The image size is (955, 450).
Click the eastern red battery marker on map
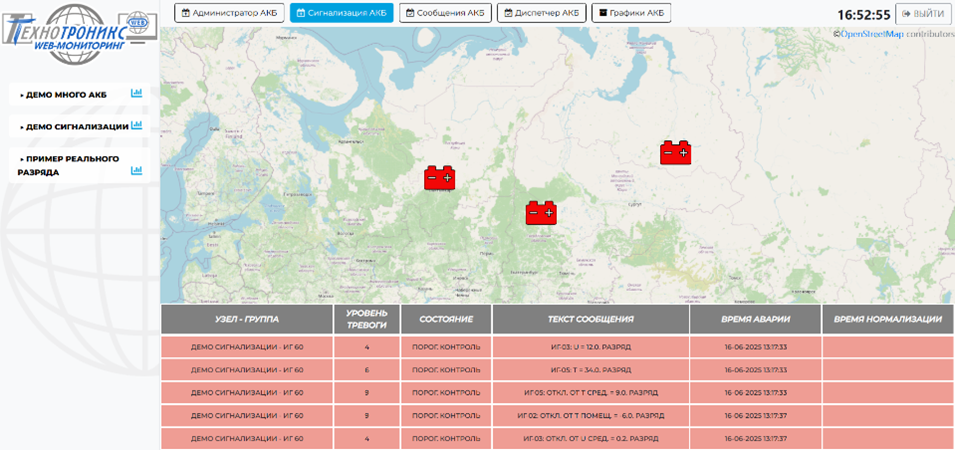[x=675, y=152]
